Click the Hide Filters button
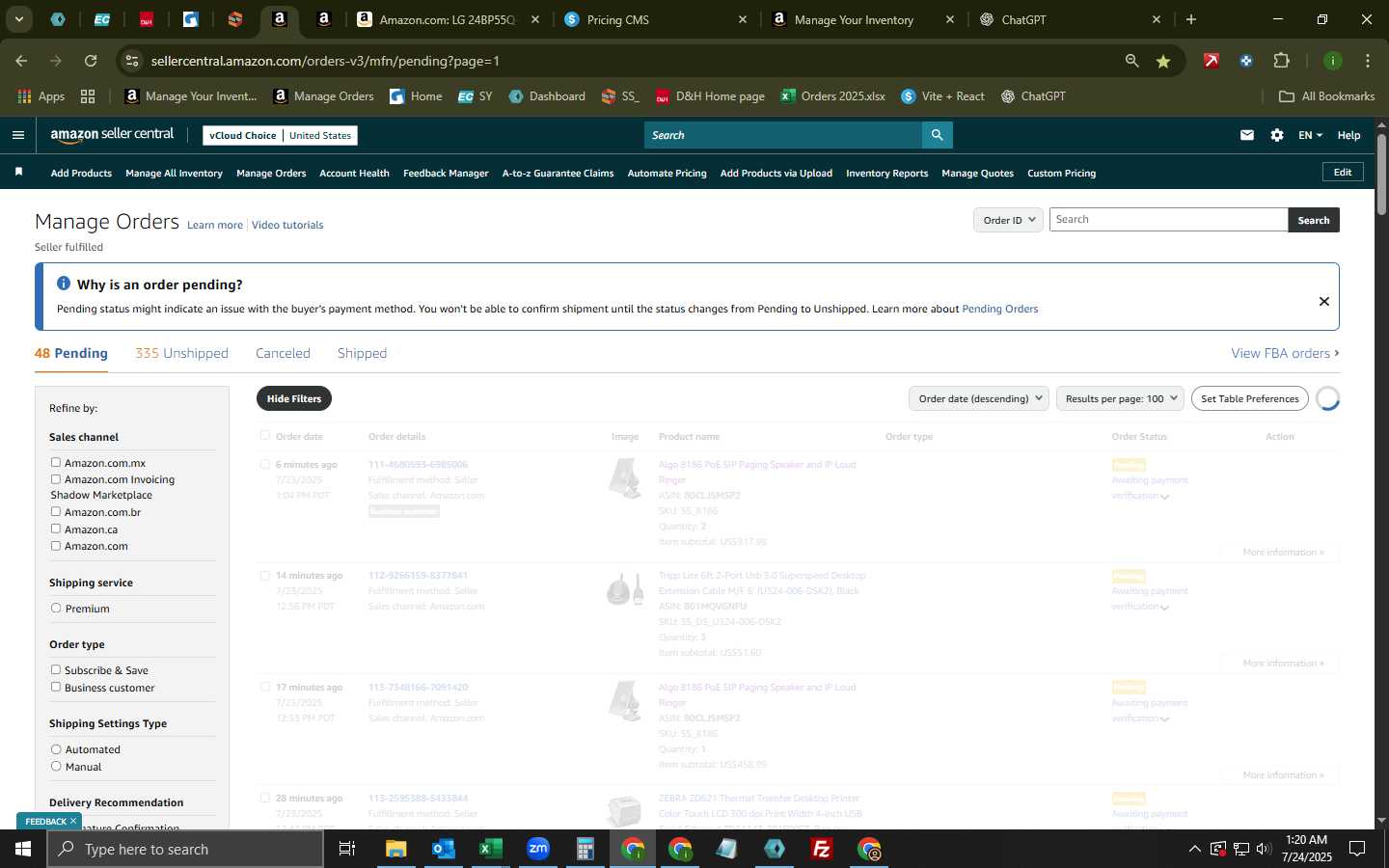This screenshot has width=1389, height=868. click(294, 398)
